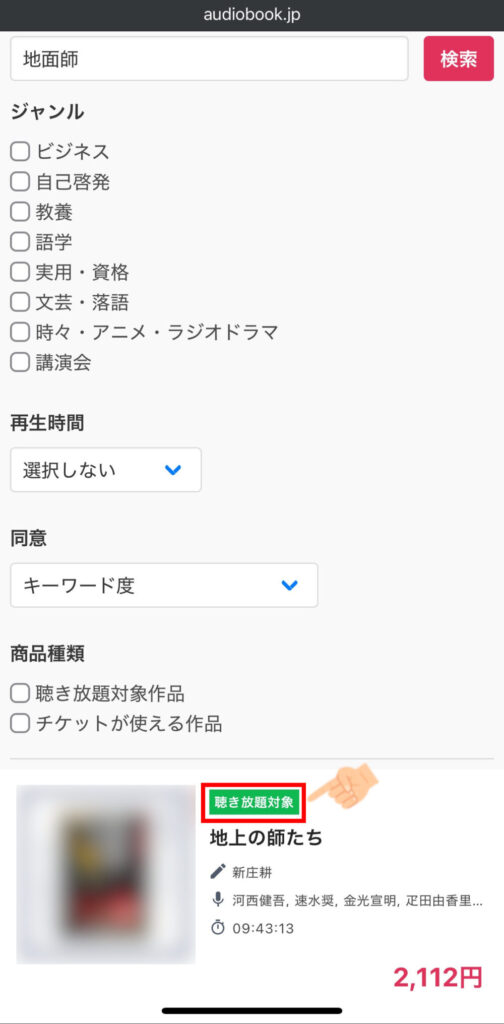Enable the チケットが使える作品 checkbox

click(x=20, y=723)
